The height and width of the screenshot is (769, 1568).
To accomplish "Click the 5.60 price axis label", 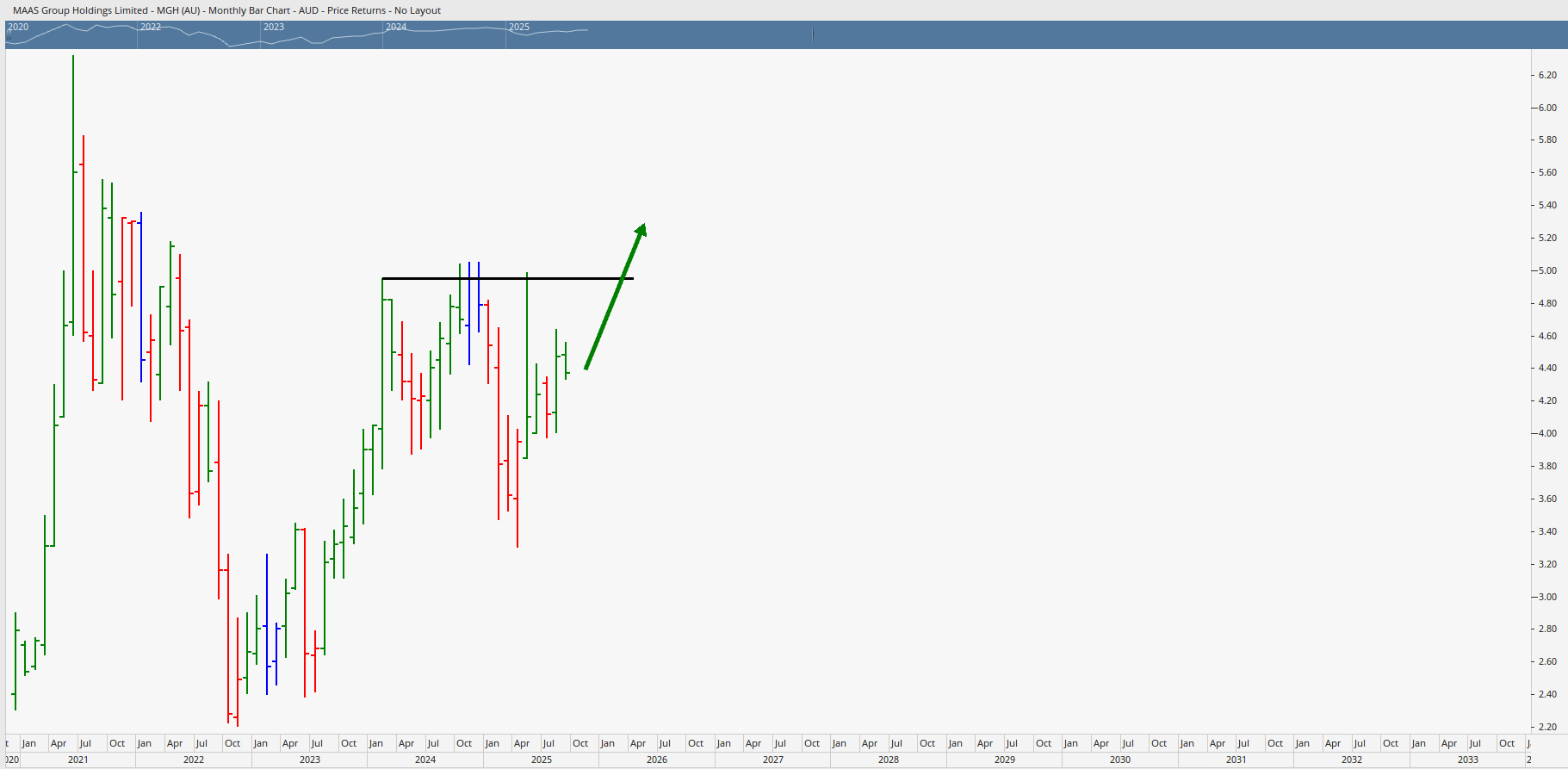I will [x=1547, y=172].
